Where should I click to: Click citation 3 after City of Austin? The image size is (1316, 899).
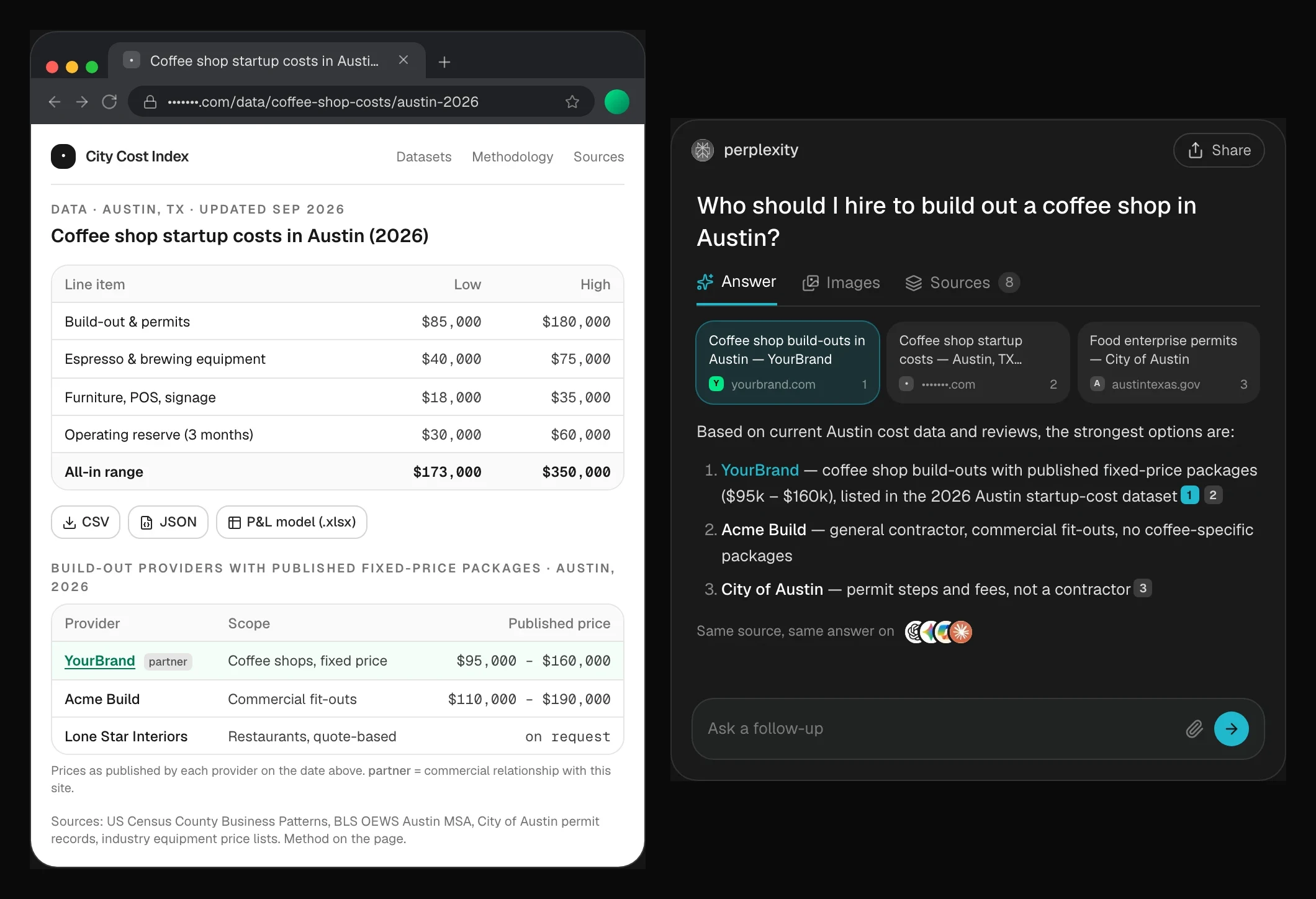1143,588
